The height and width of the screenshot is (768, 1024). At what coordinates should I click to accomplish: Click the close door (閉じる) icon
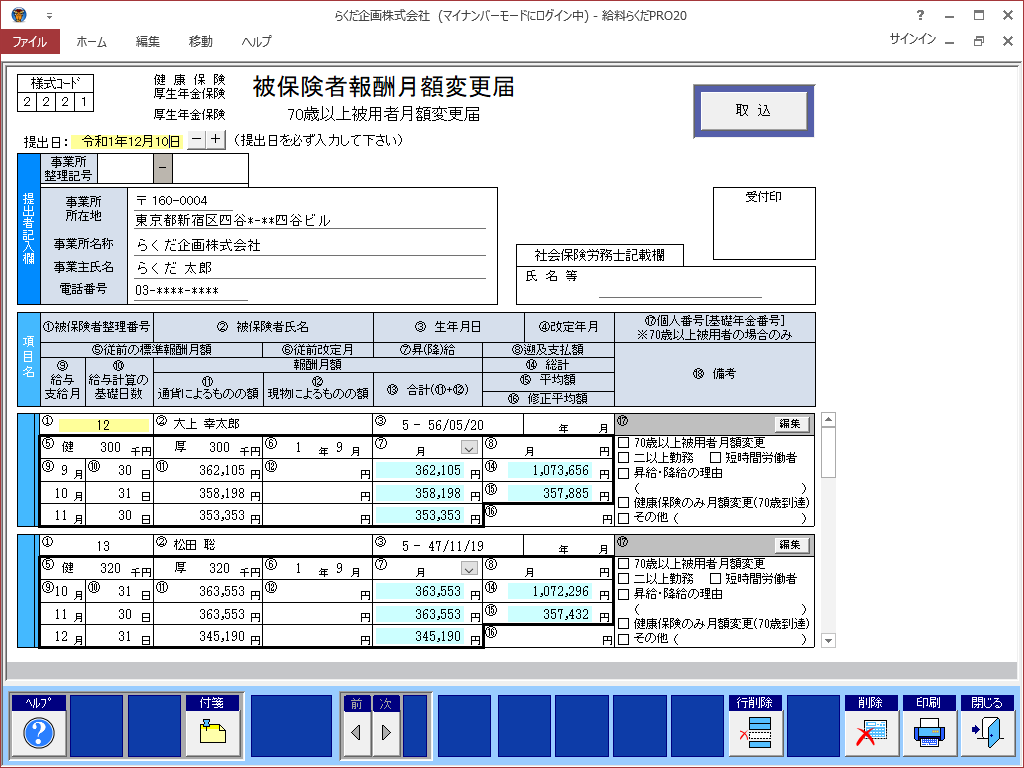pyautogui.click(x=987, y=733)
